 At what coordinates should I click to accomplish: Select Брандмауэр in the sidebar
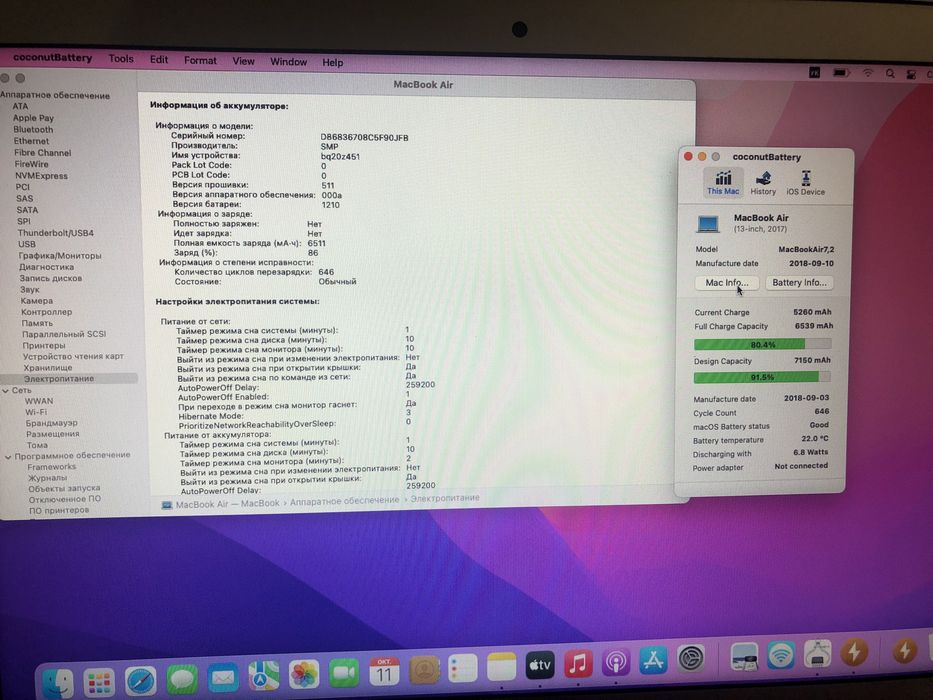(52, 423)
